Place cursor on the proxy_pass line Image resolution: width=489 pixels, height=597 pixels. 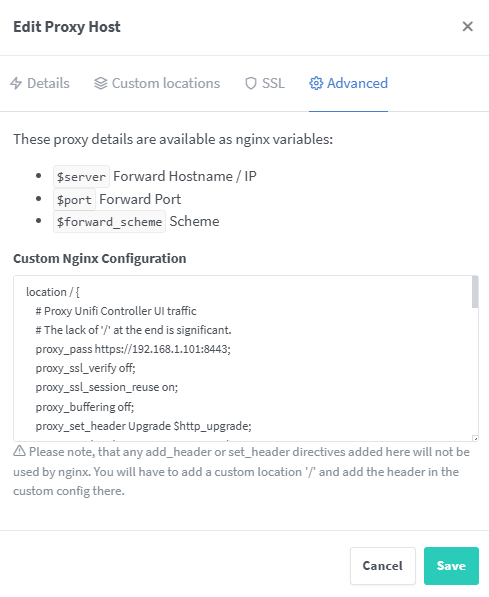133,349
